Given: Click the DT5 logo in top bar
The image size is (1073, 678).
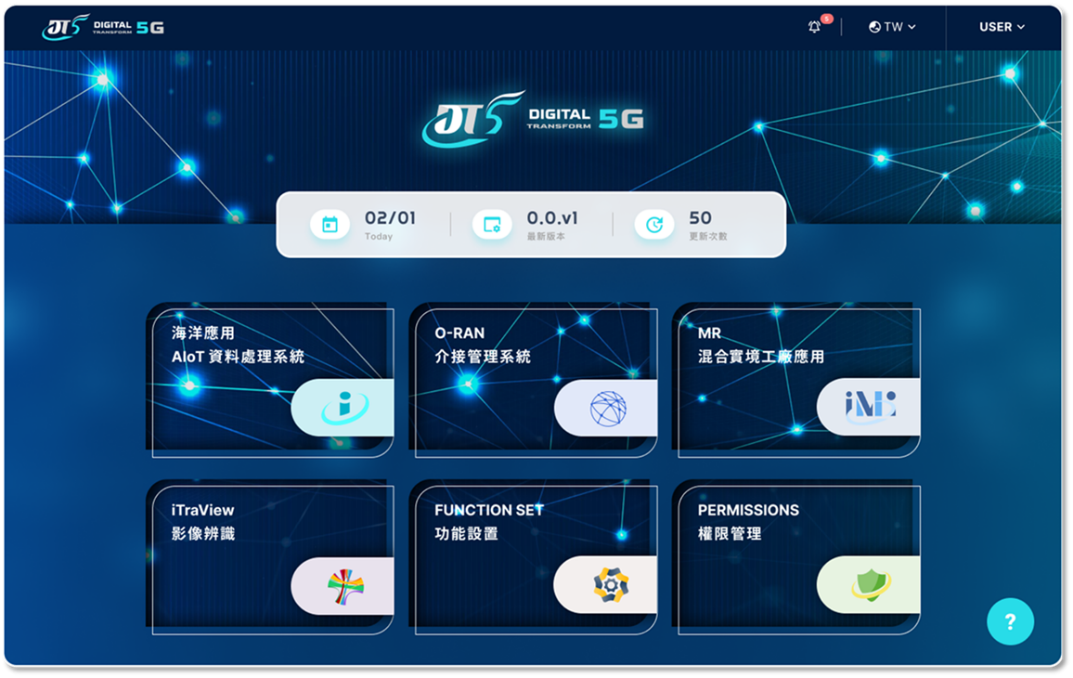Looking at the screenshot, I should [104, 27].
